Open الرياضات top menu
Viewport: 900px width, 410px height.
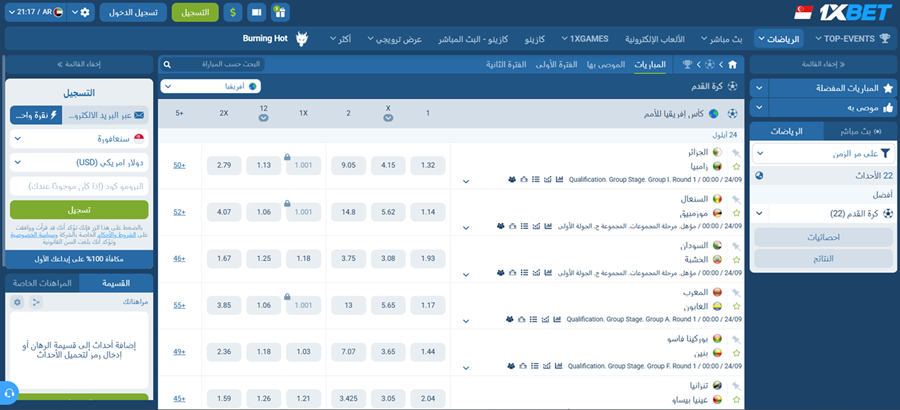click(x=779, y=38)
